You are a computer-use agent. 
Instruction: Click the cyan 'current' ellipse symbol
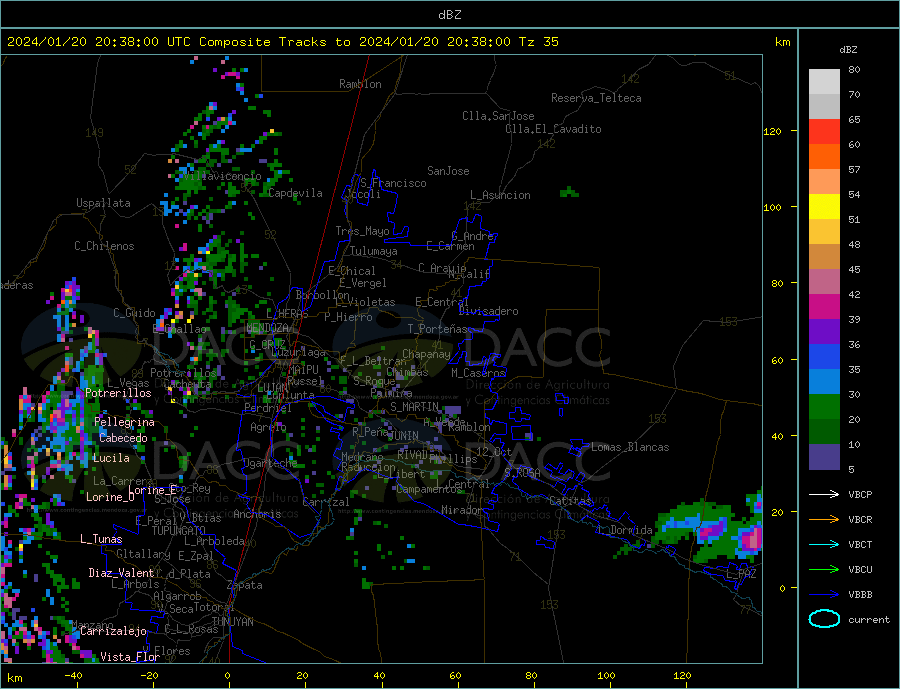[x=824, y=619]
